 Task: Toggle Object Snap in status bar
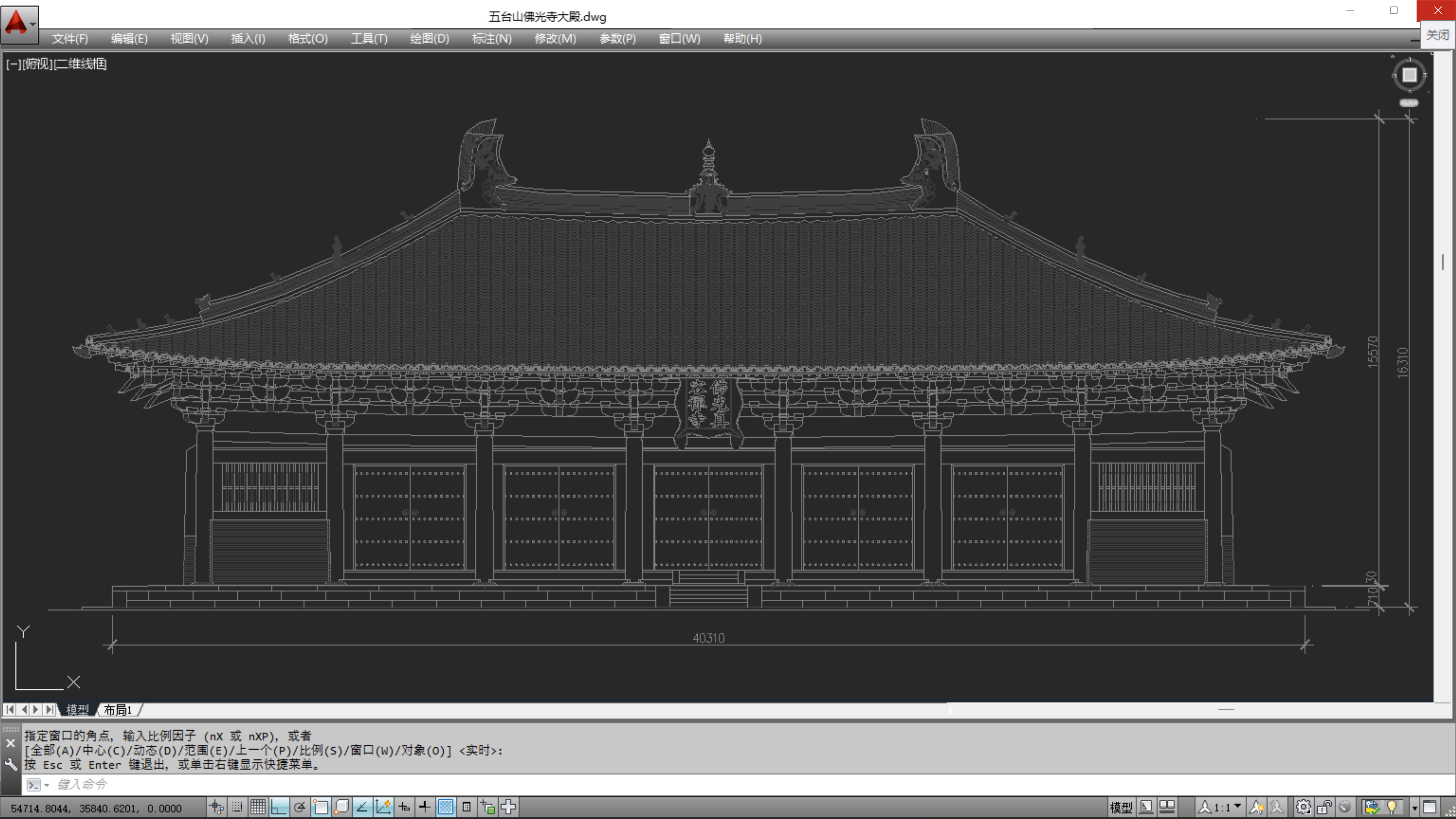tap(320, 806)
